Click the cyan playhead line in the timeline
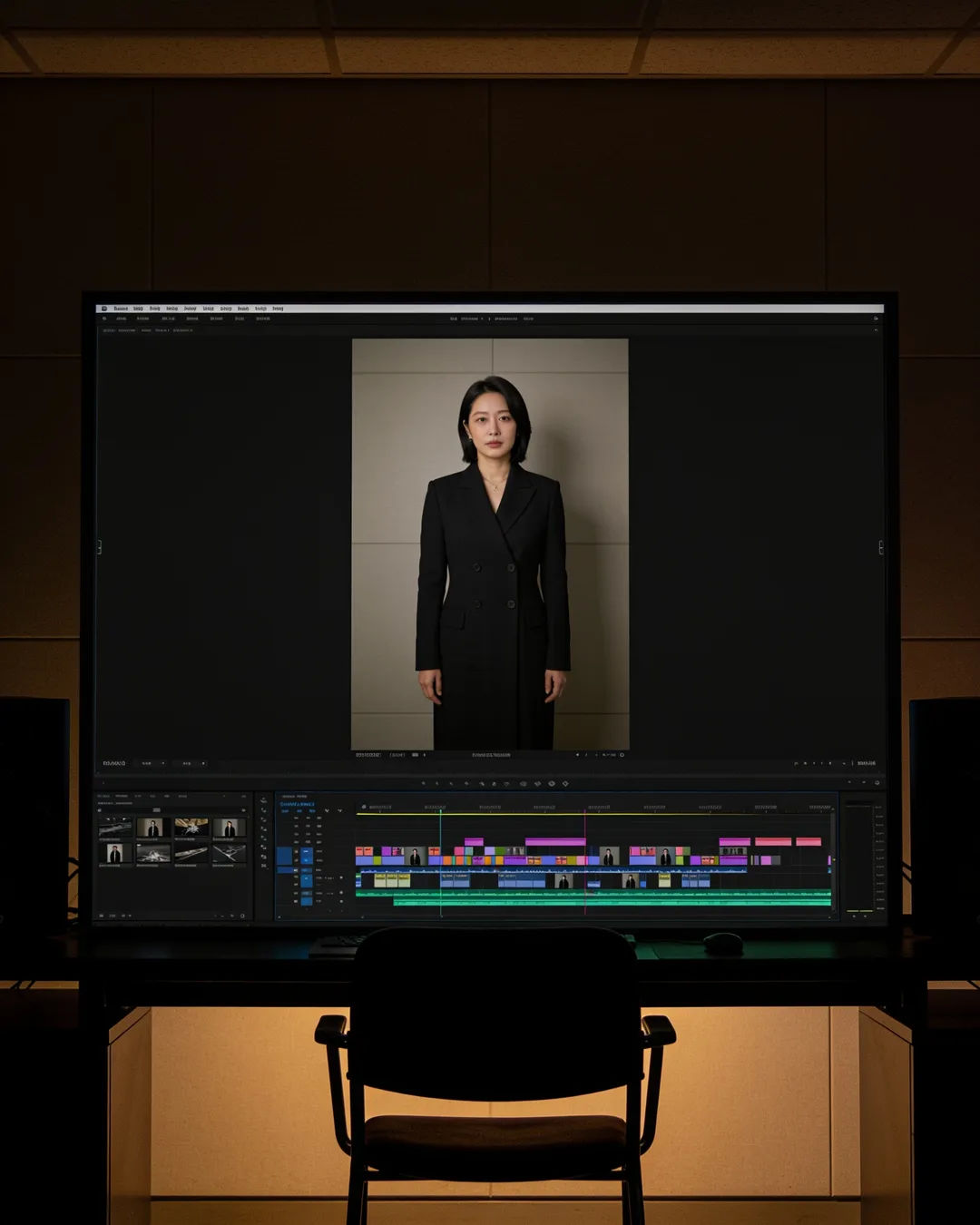The image size is (980, 1225). 441,862
